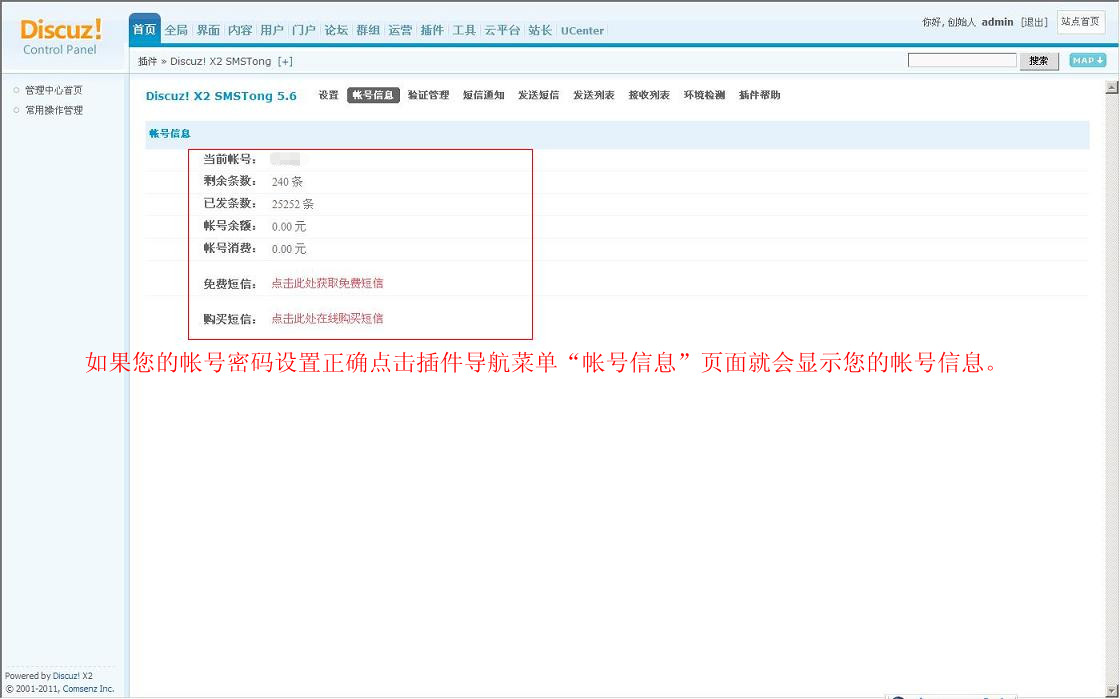Click the 0.00 元 value beside 帐号余额
Screen dimensions: 1120x699
point(289,226)
